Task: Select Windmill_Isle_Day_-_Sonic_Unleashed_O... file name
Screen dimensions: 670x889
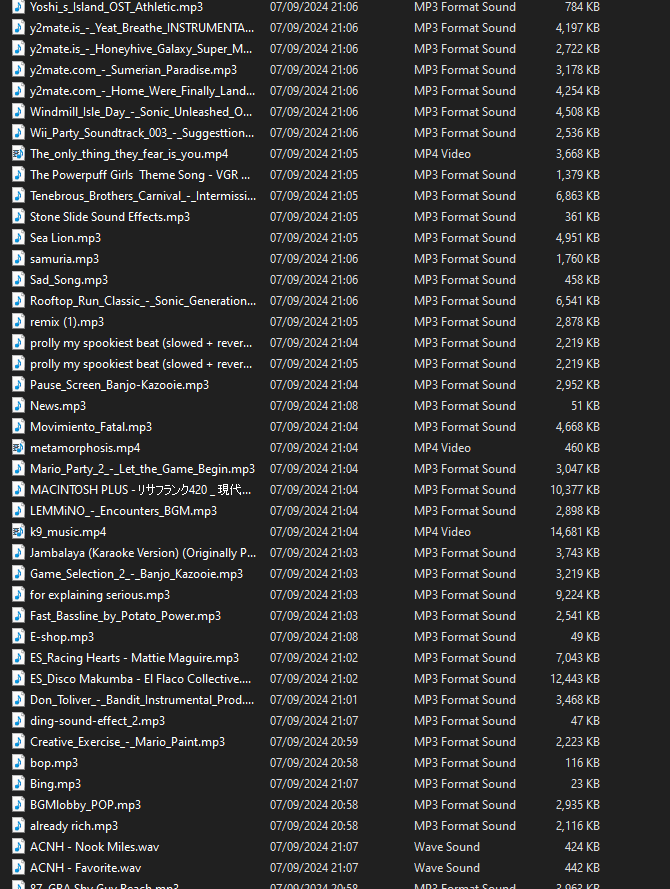Action: pyautogui.click(x=141, y=112)
